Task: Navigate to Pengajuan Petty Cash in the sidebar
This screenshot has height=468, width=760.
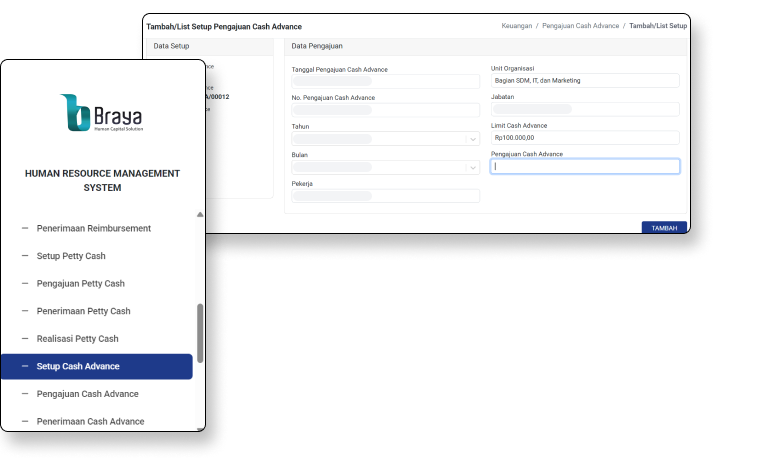Action: tap(80, 284)
